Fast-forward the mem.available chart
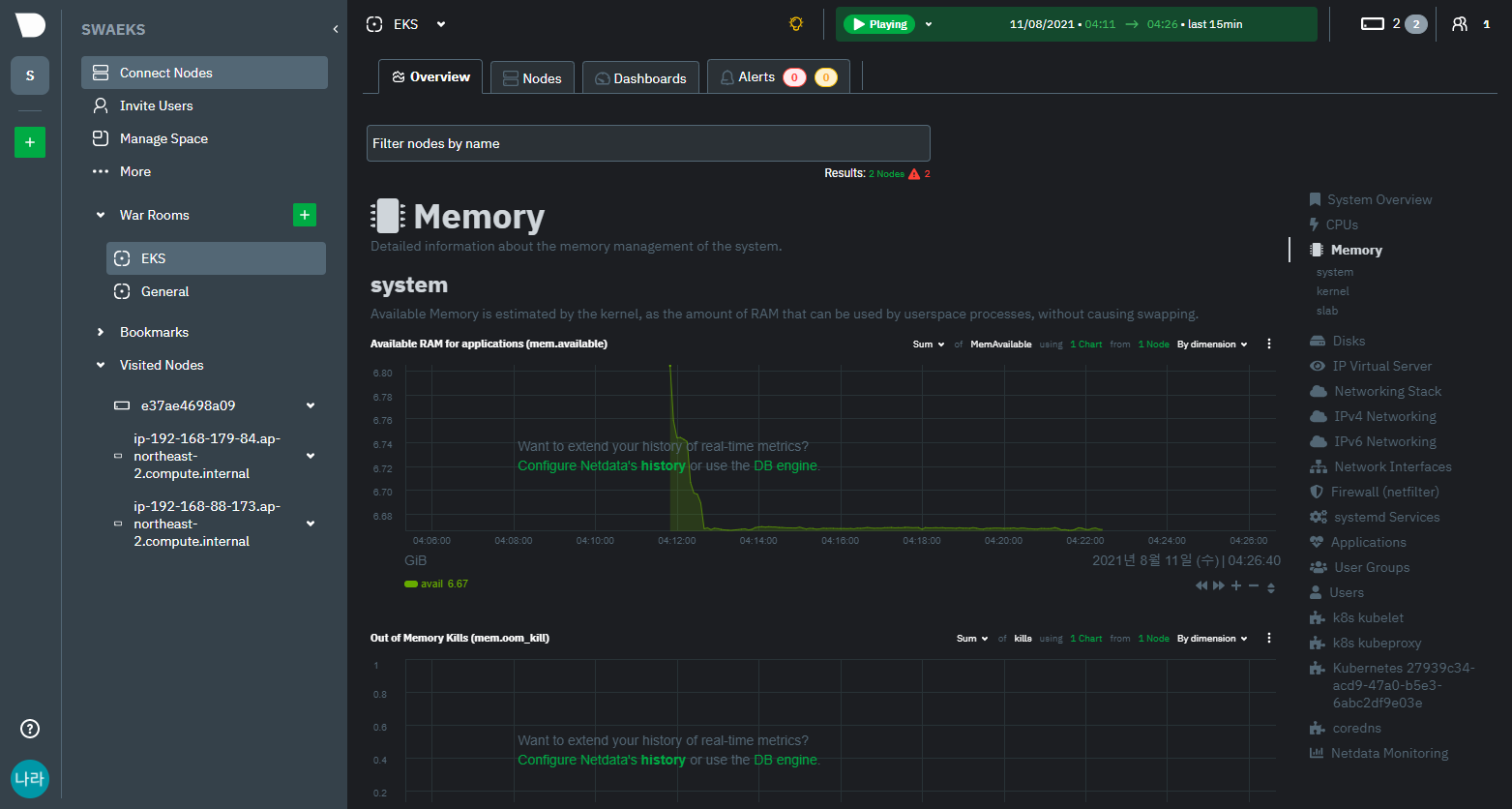The width and height of the screenshot is (1512, 809). [1219, 586]
